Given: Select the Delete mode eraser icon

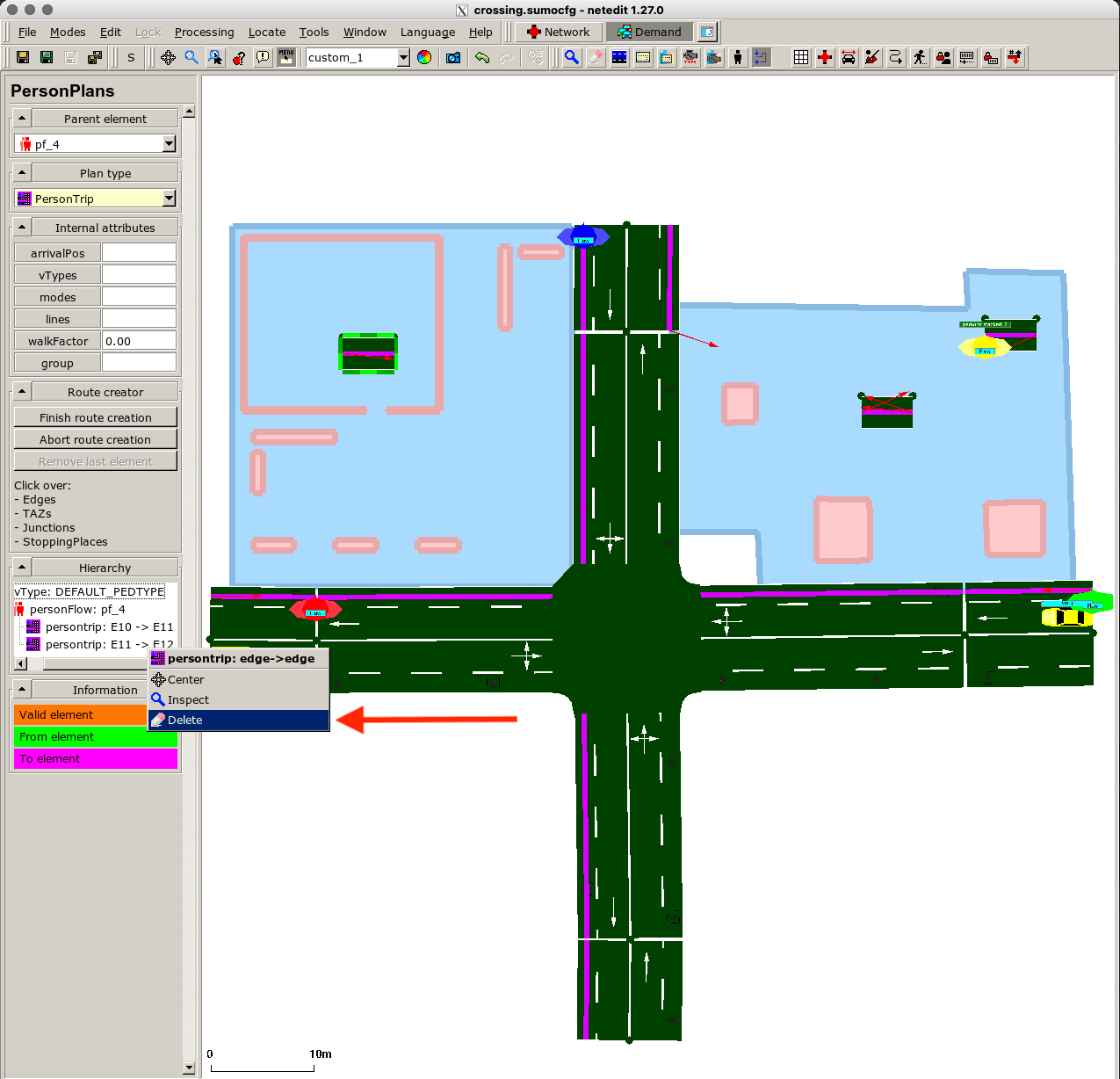Looking at the screenshot, I should click(596, 57).
